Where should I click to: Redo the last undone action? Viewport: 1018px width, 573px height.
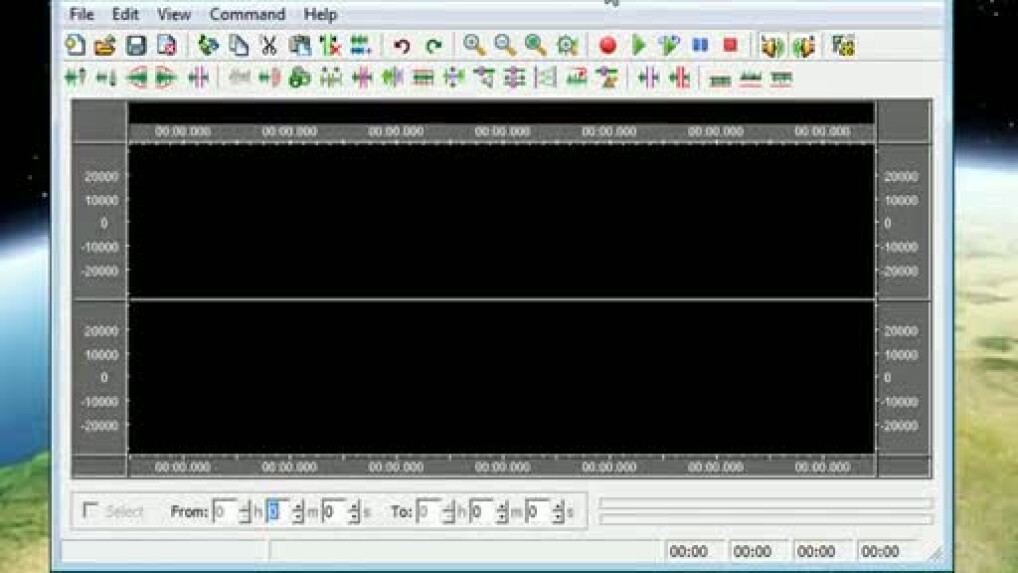[433, 45]
